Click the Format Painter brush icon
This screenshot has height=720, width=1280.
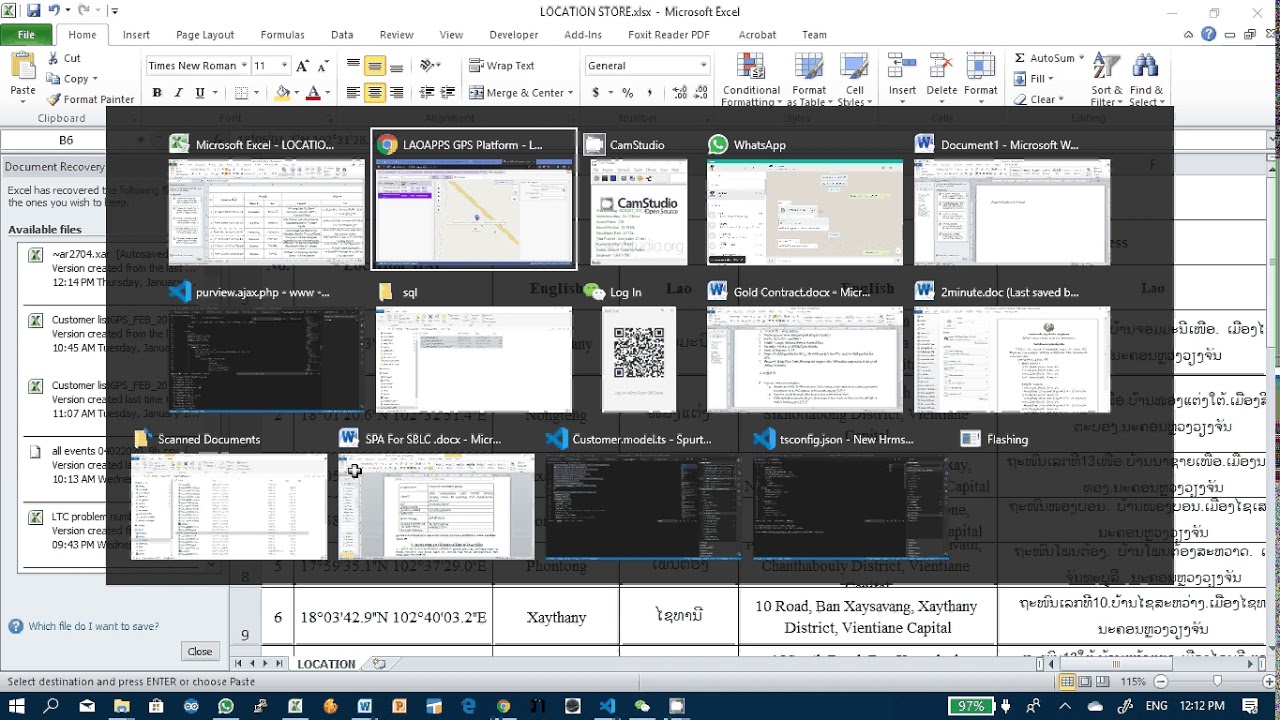[54, 99]
